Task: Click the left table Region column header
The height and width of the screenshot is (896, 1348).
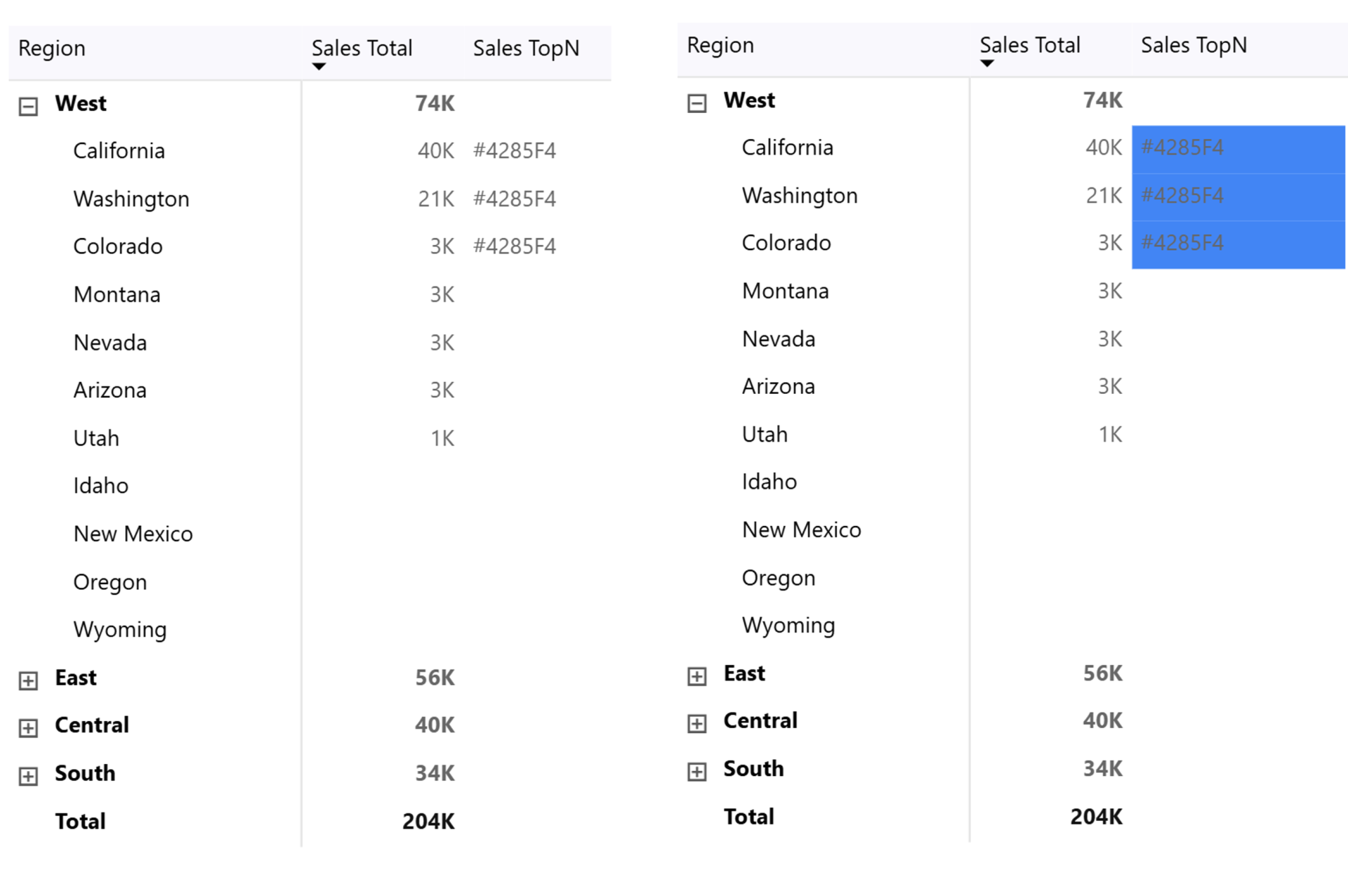Action: 52,48
